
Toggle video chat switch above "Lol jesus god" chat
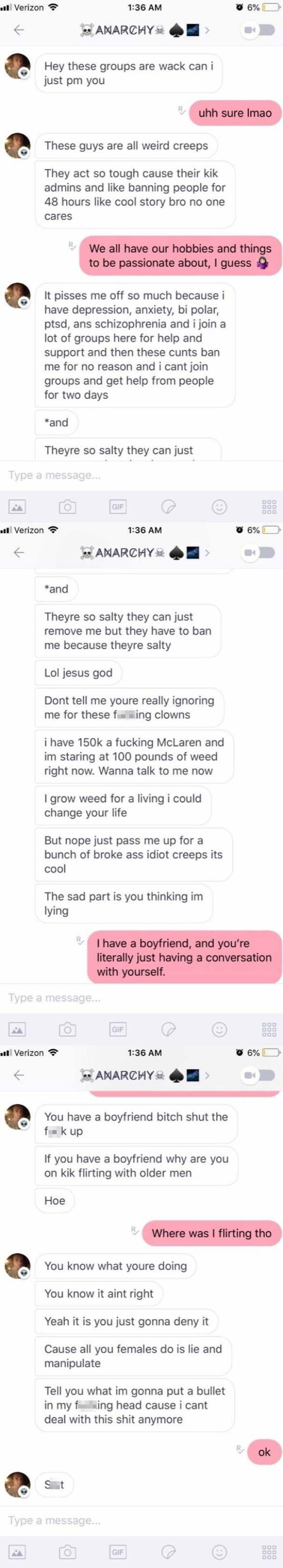pos(259,553)
